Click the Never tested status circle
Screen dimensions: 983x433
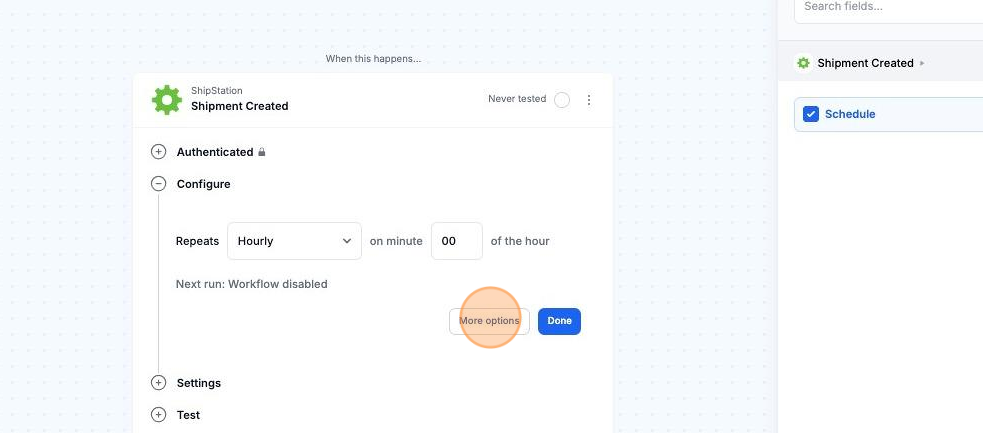coord(562,100)
